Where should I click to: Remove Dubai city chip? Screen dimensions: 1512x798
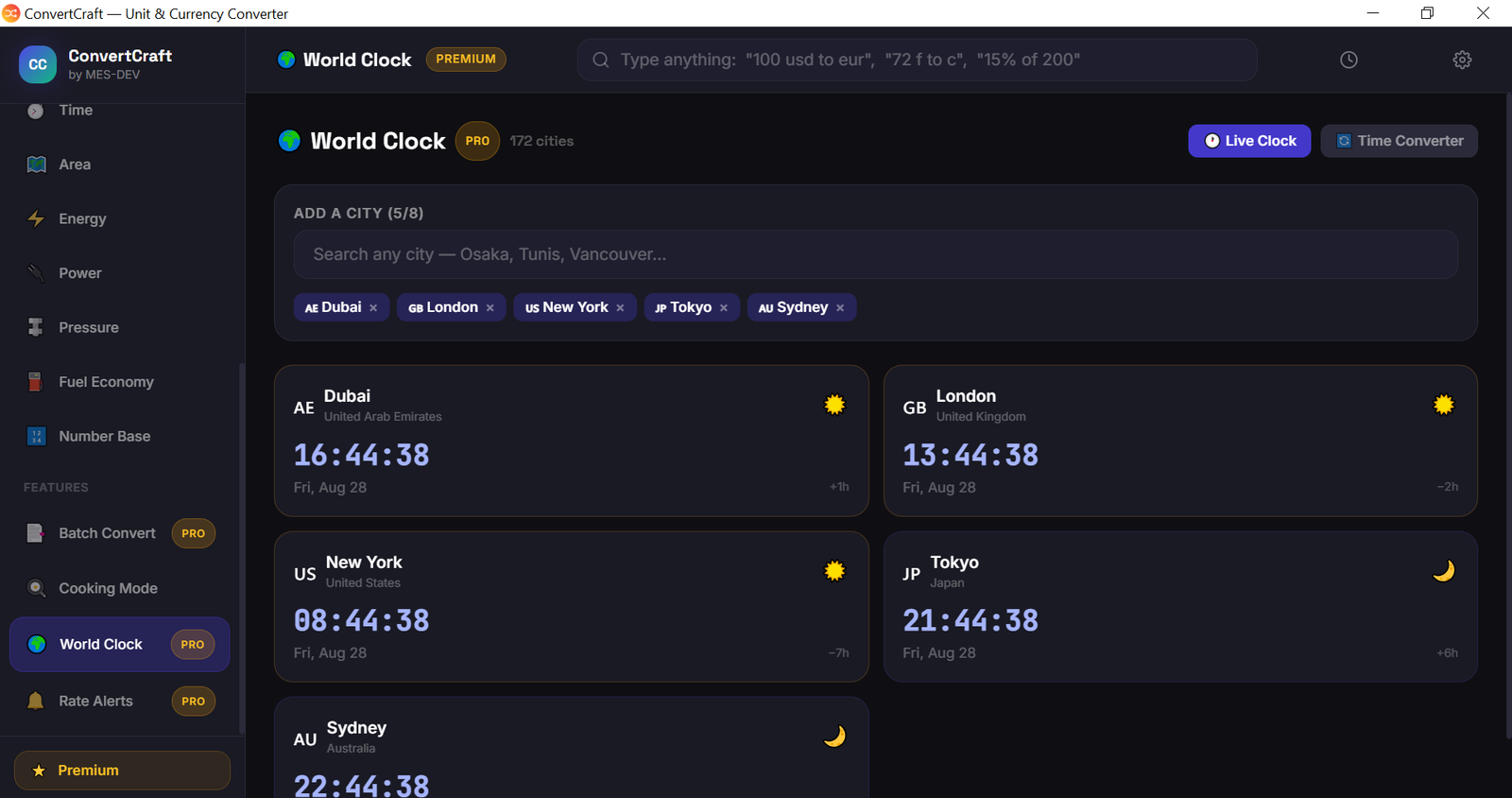[373, 307]
